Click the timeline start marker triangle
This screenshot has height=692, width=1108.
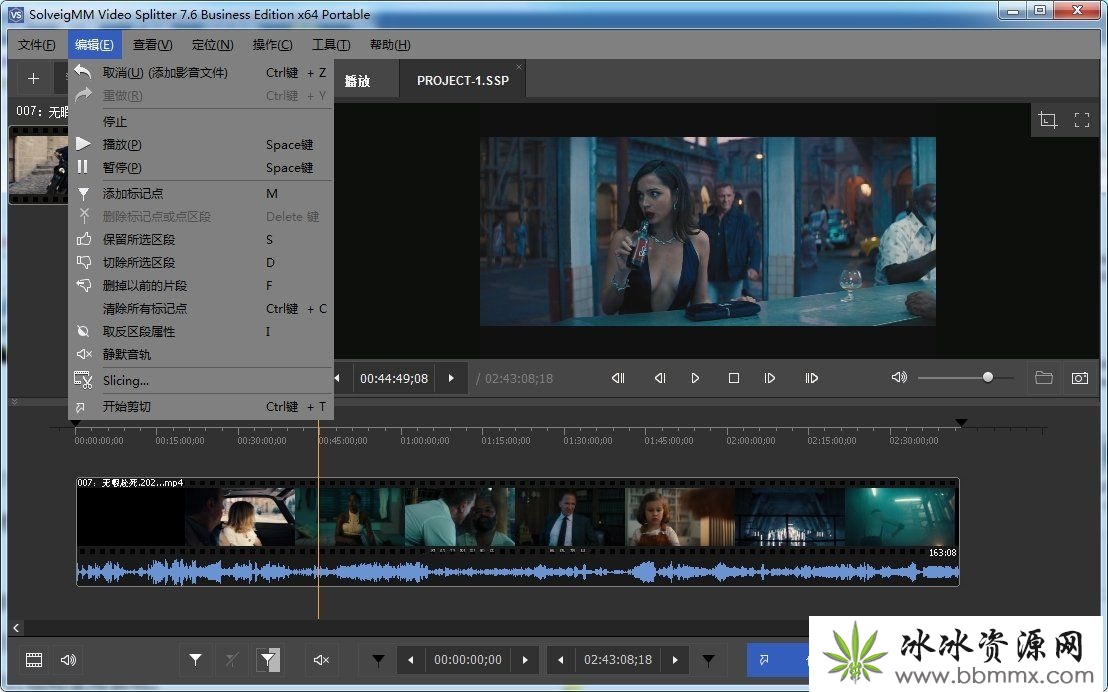76,423
